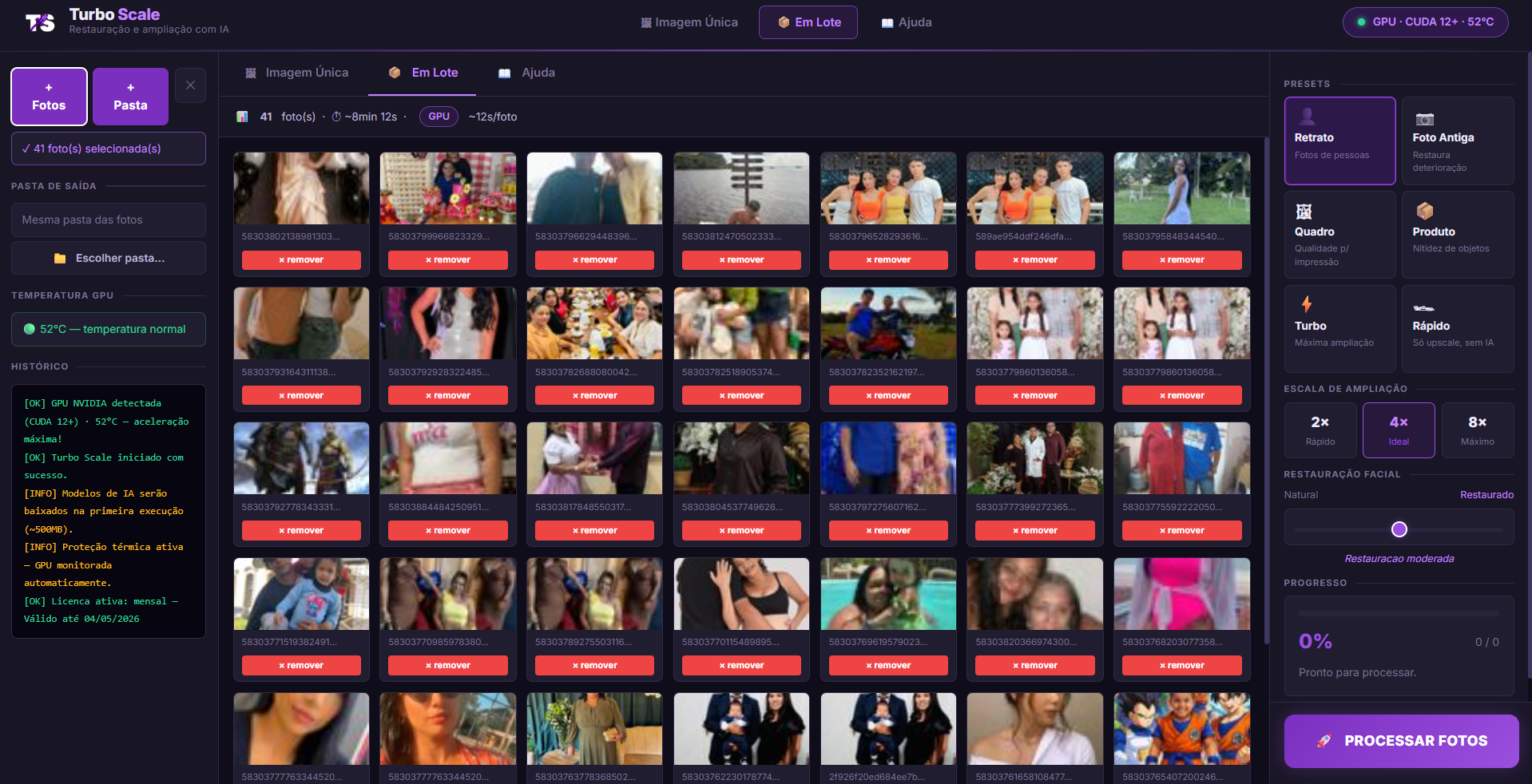1532x784 pixels.
Task: Click the Turbo Scale TS logo
Action: 40,22
